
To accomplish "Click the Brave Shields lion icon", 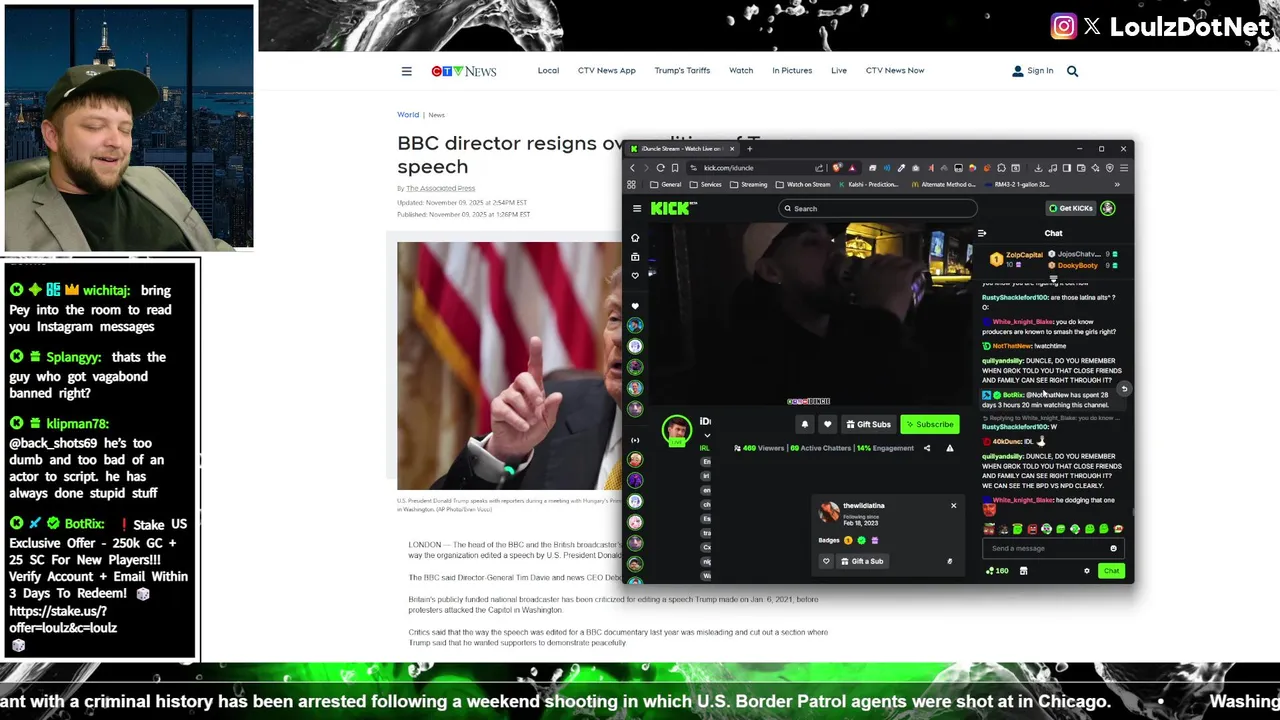I will (838, 168).
